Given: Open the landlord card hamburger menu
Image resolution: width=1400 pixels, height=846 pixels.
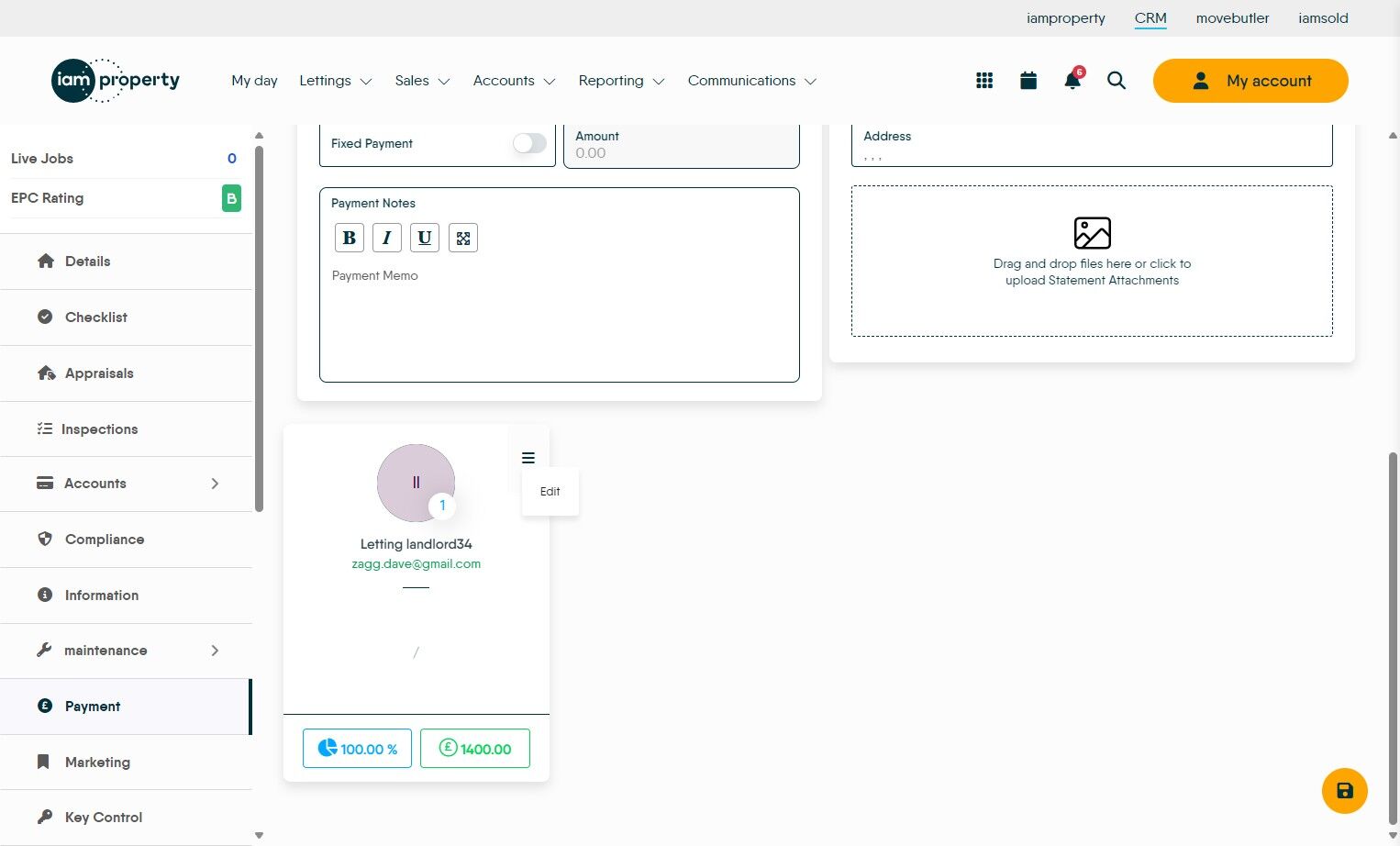Looking at the screenshot, I should pos(528,458).
